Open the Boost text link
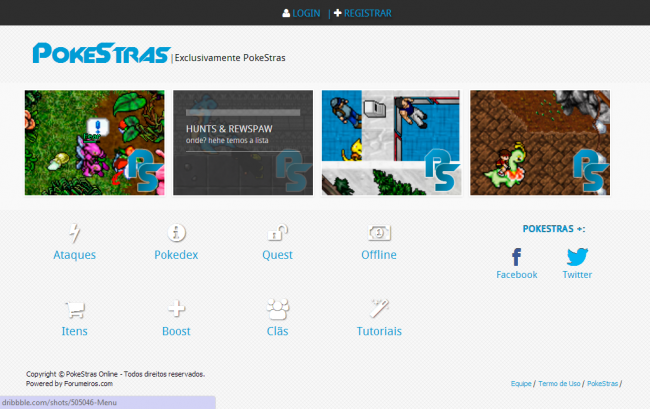Image resolution: width=650 pixels, height=409 pixels. (x=176, y=331)
